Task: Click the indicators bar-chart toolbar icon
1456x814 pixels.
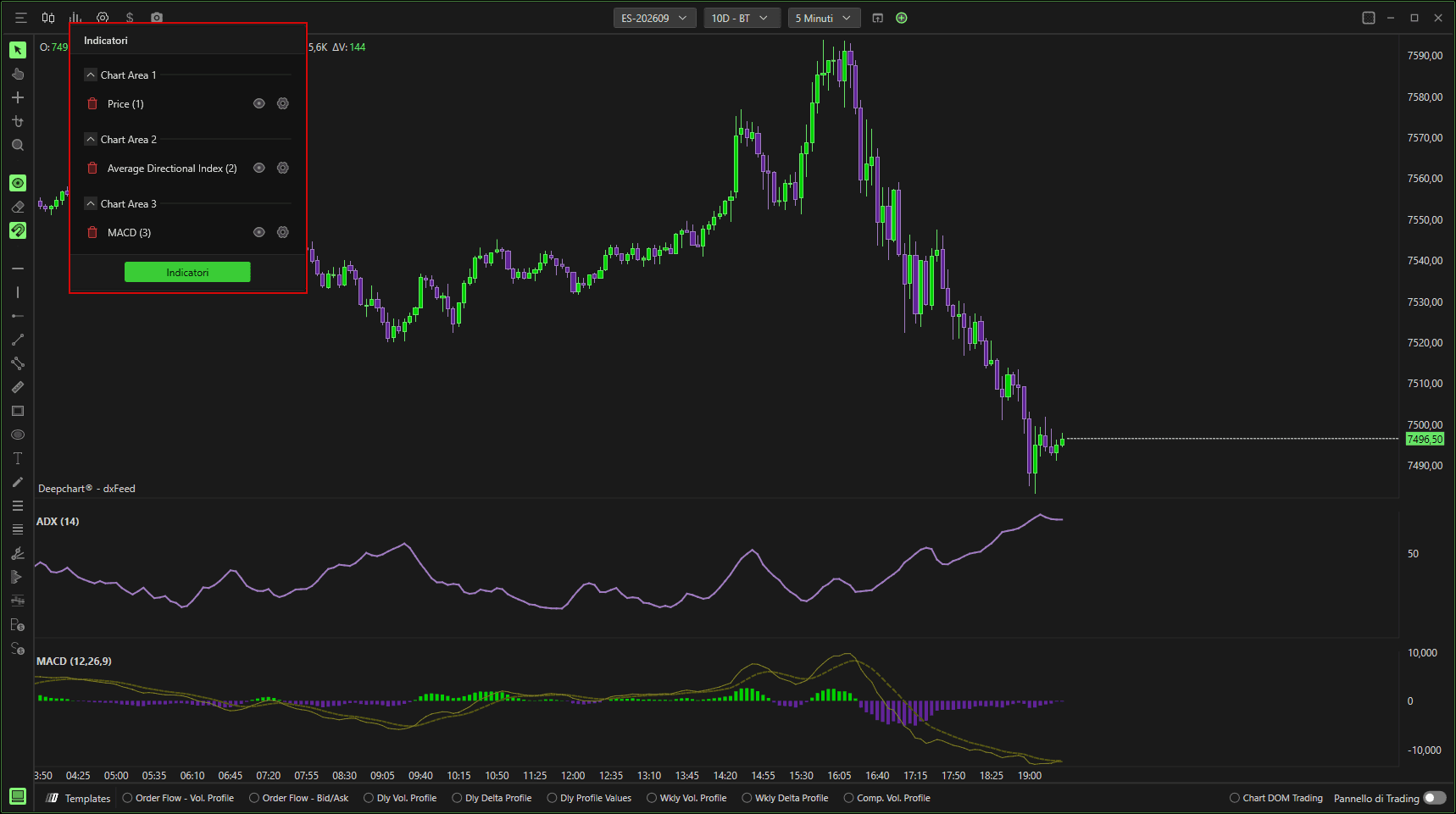Action: coord(75,18)
